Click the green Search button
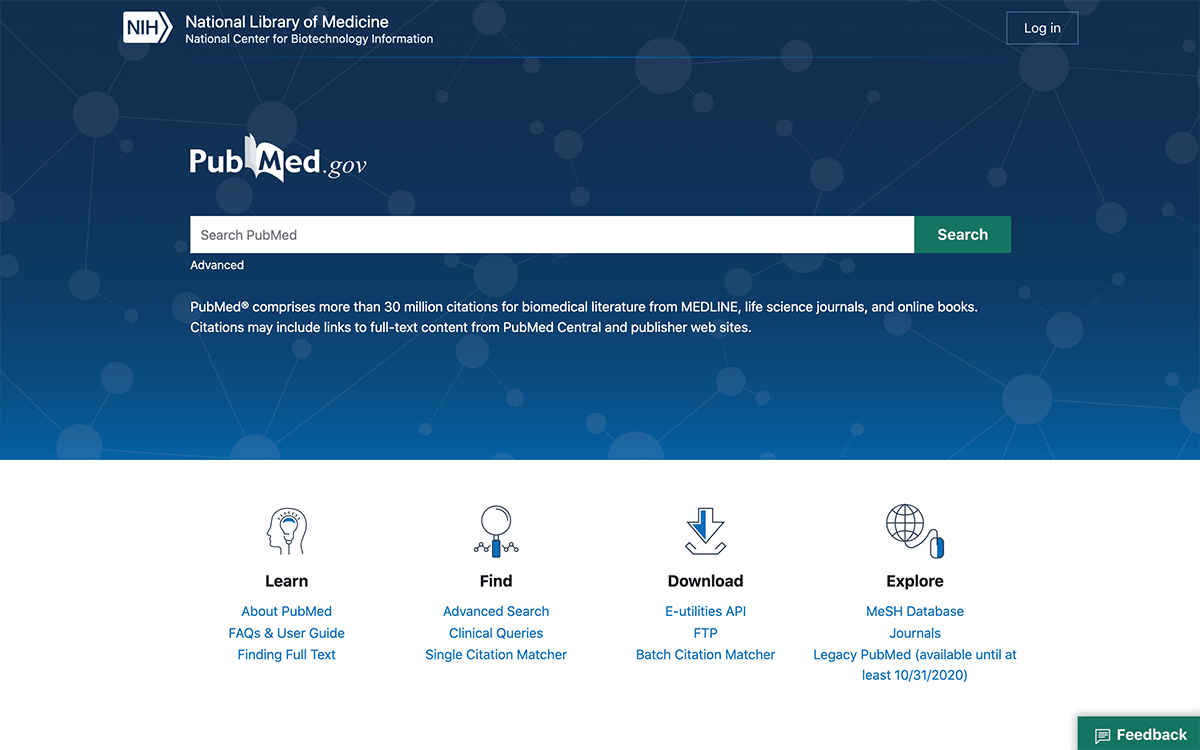1200x750 pixels. [962, 235]
